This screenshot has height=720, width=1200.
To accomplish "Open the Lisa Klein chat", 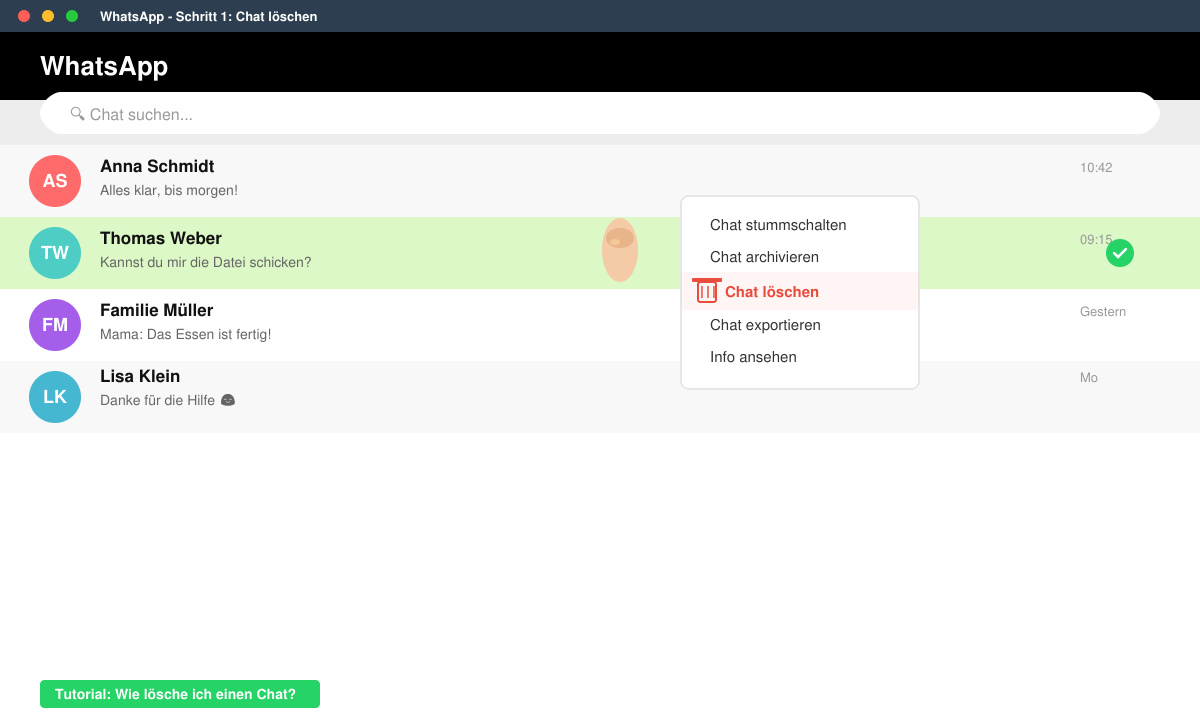I will tap(600, 397).
